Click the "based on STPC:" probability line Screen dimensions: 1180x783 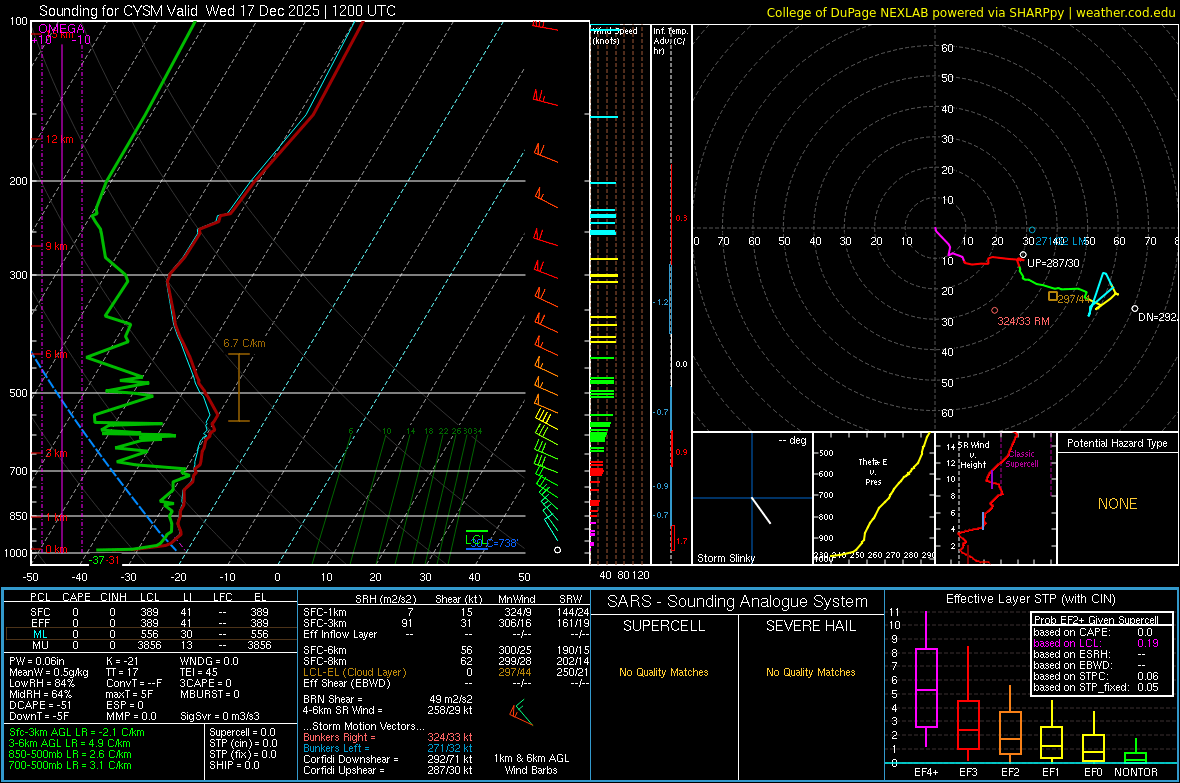(x=1096, y=676)
